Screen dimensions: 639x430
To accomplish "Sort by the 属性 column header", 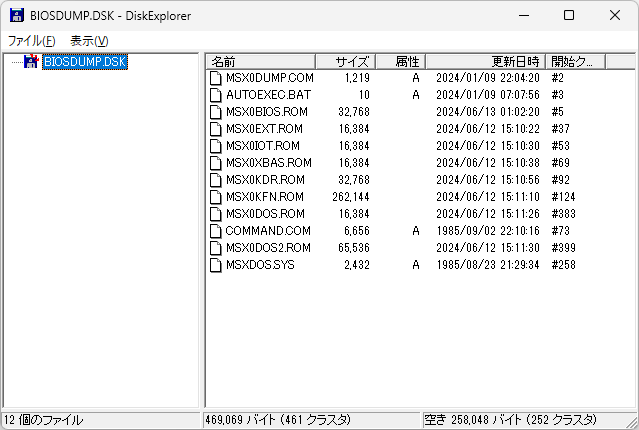I will point(401,62).
